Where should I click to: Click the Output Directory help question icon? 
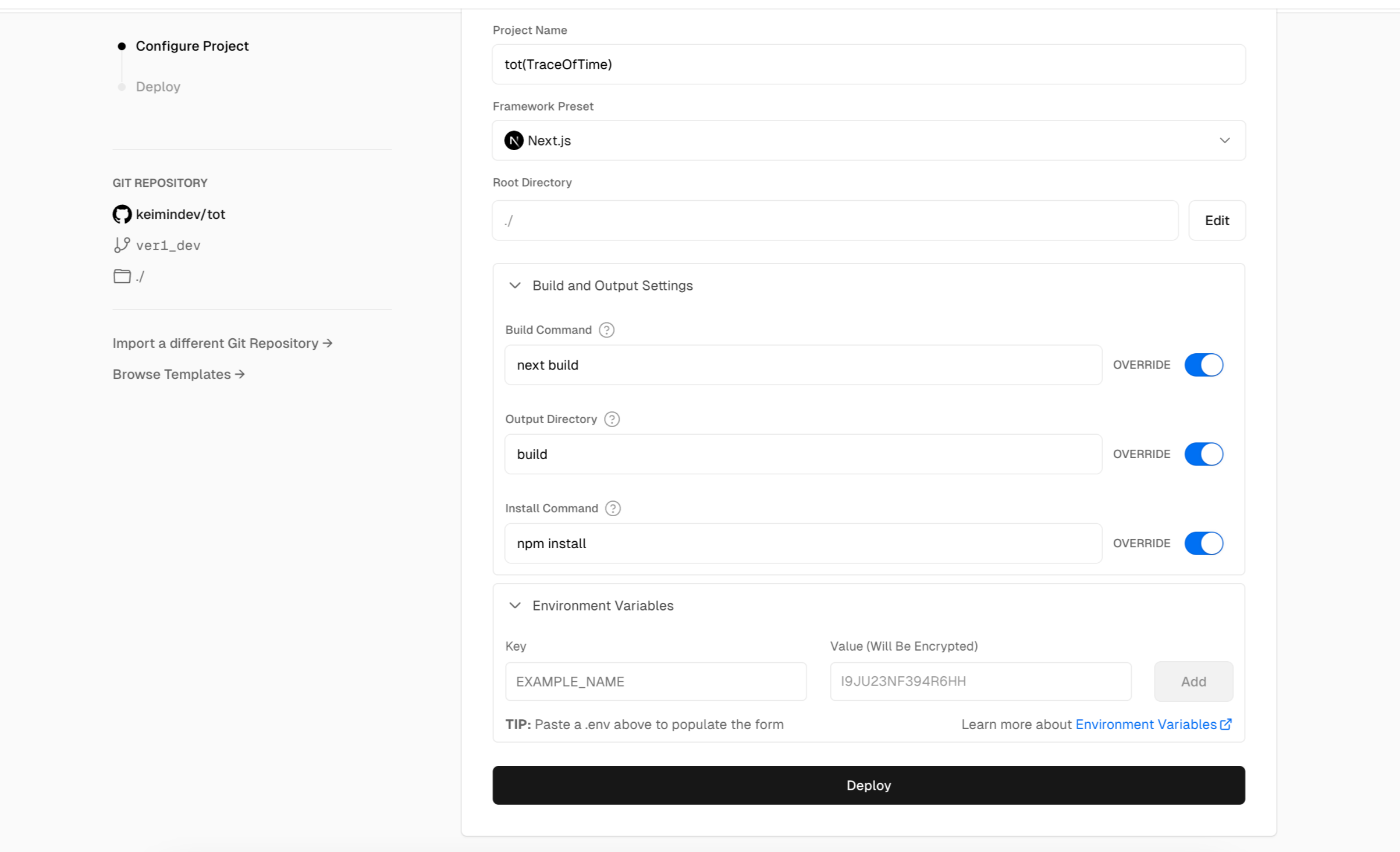click(x=612, y=419)
